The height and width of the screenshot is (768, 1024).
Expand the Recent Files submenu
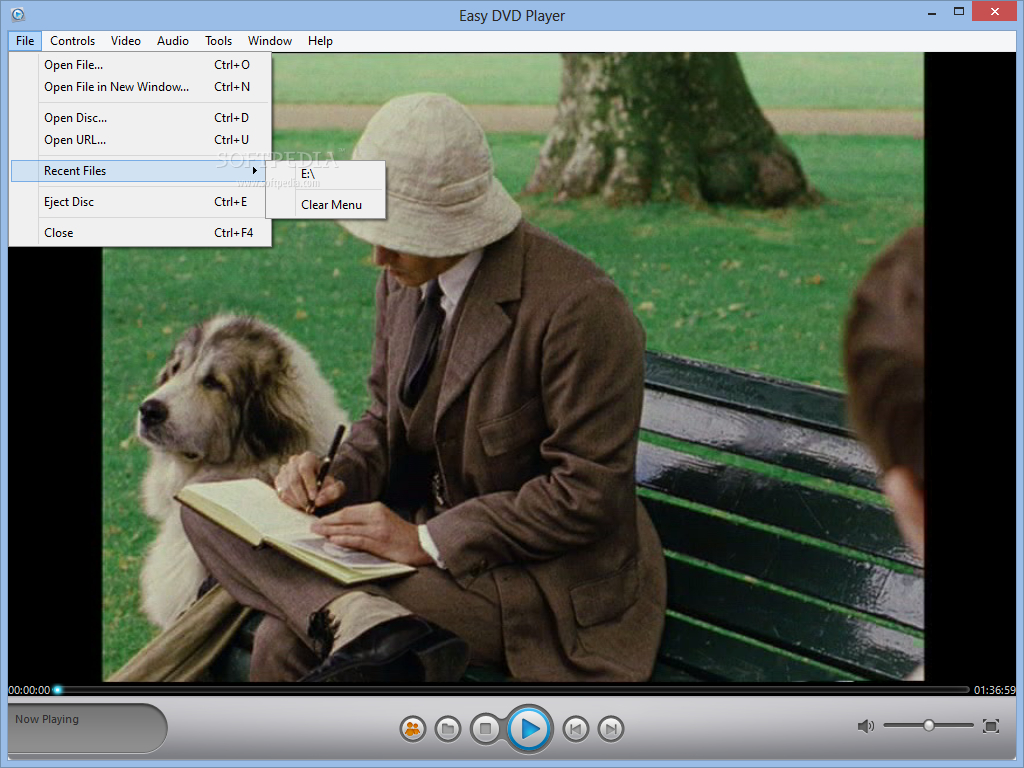pos(140,170)
